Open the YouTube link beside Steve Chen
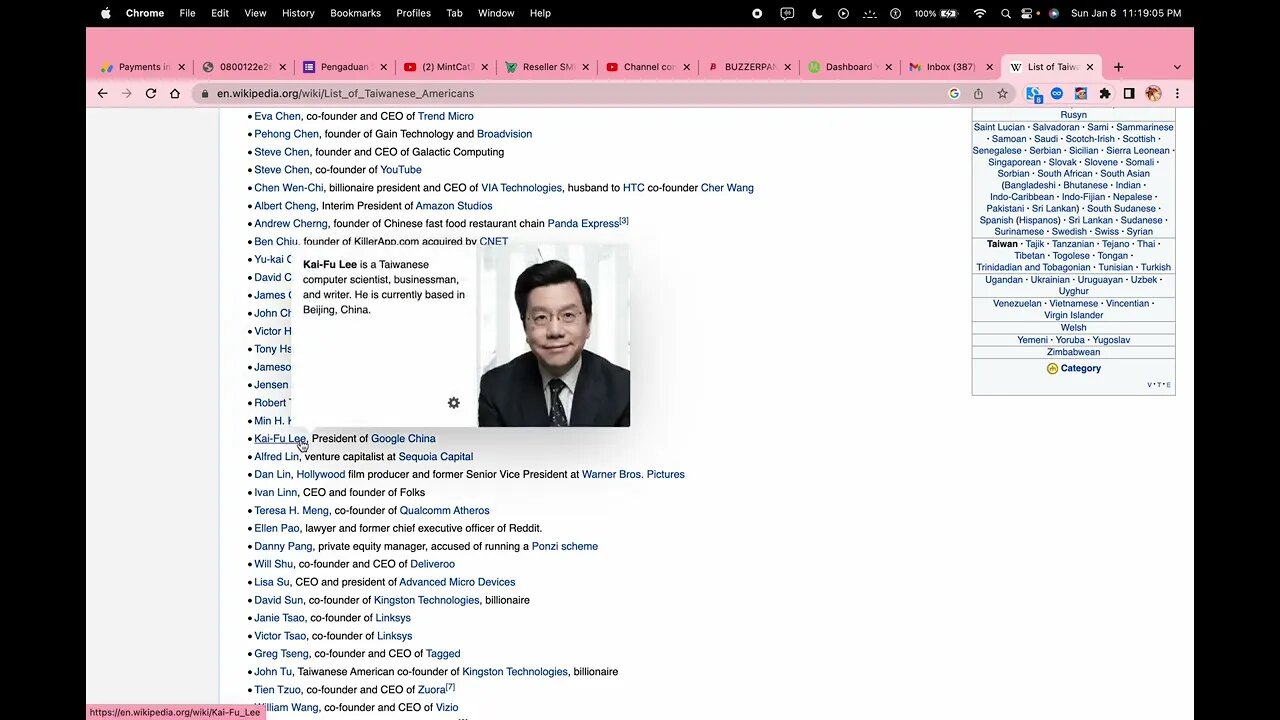This screenshot has width=1280, height=720. coord(401,170)
